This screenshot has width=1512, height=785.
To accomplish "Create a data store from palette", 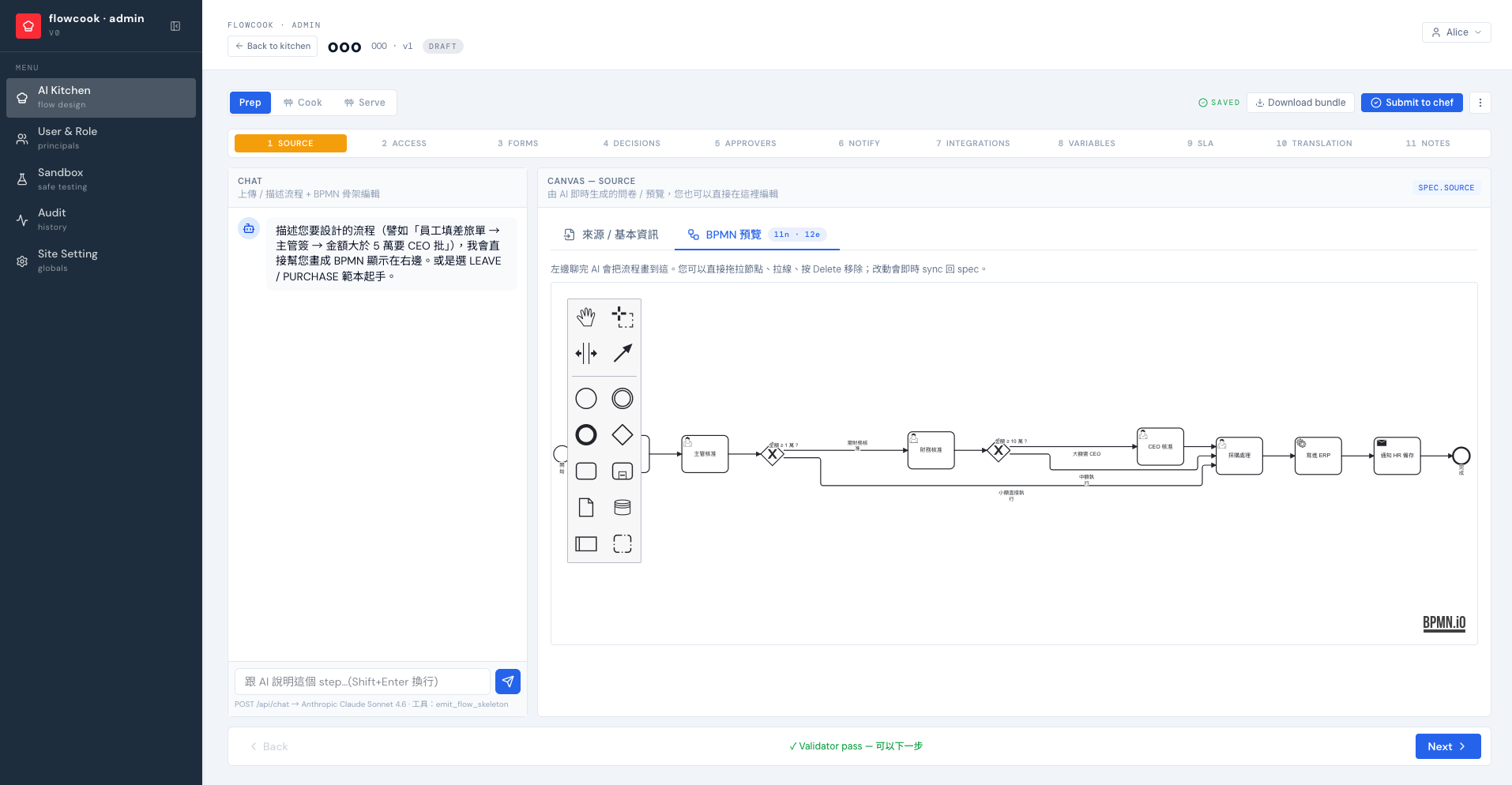I will tap(622, 507).
